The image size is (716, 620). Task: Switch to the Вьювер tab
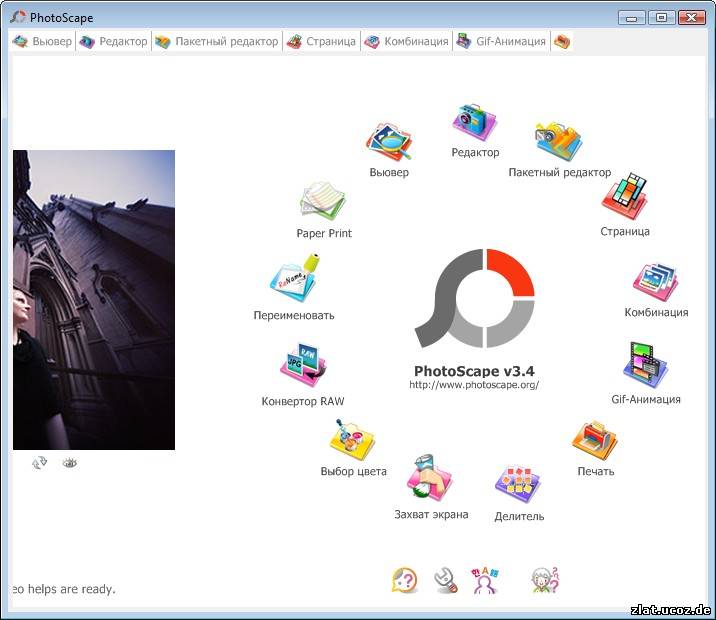tap(42, 42)
